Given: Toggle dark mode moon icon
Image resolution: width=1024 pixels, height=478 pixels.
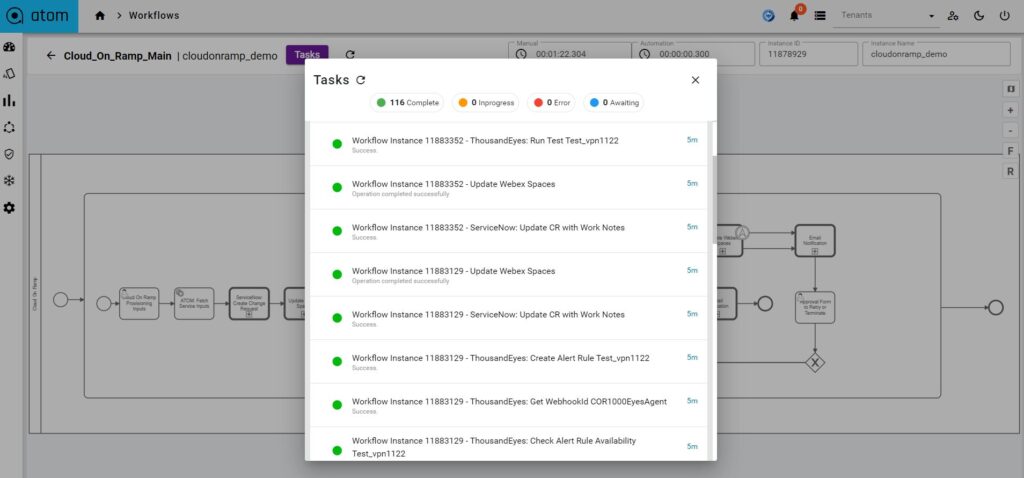Looking at the screenshot, I should 978,16.
